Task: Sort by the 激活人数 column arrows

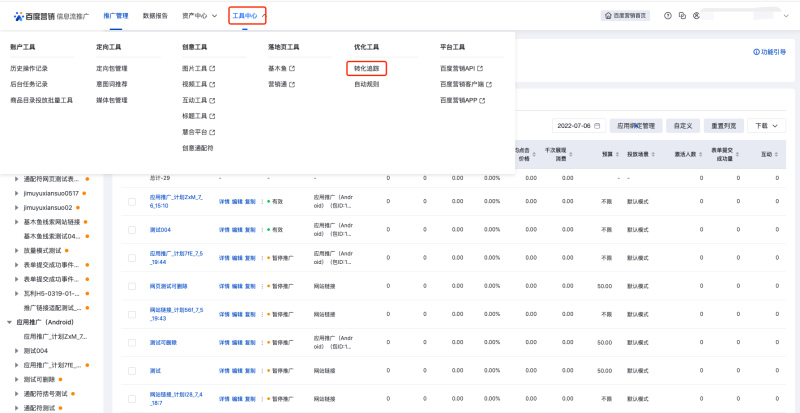Action: (701, 154)
